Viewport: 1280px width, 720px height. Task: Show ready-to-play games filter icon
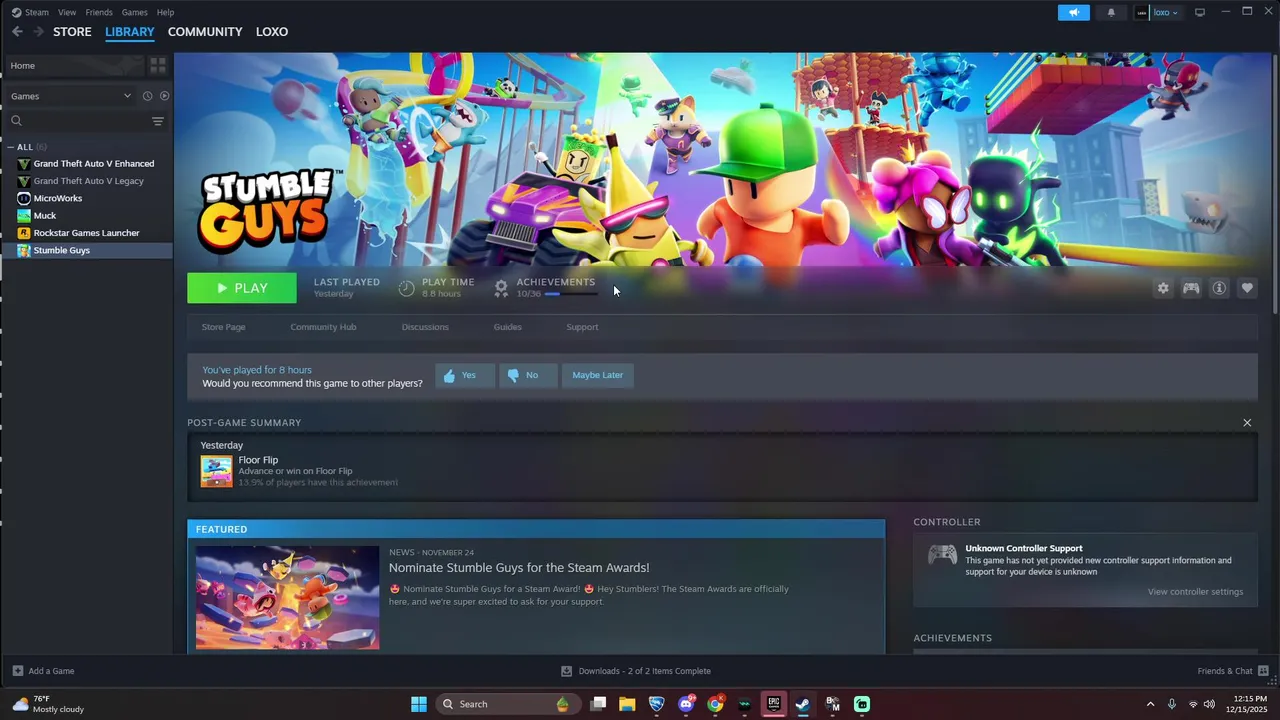164,96
